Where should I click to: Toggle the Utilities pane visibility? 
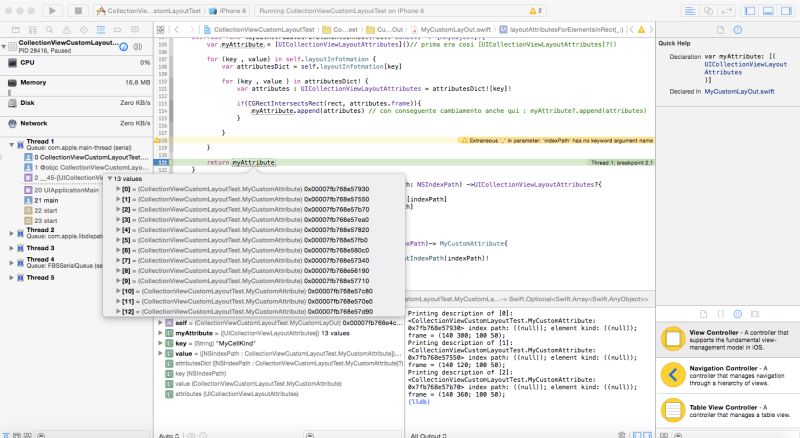pyautogui.click(x=786, y=10)
